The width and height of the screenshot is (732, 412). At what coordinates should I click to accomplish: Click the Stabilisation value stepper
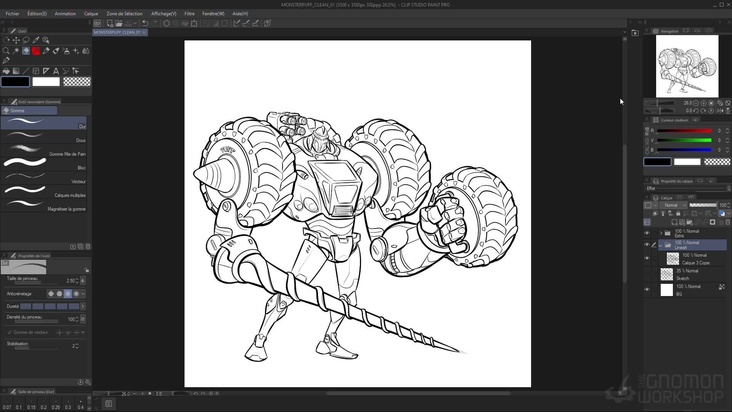[77, 346]
